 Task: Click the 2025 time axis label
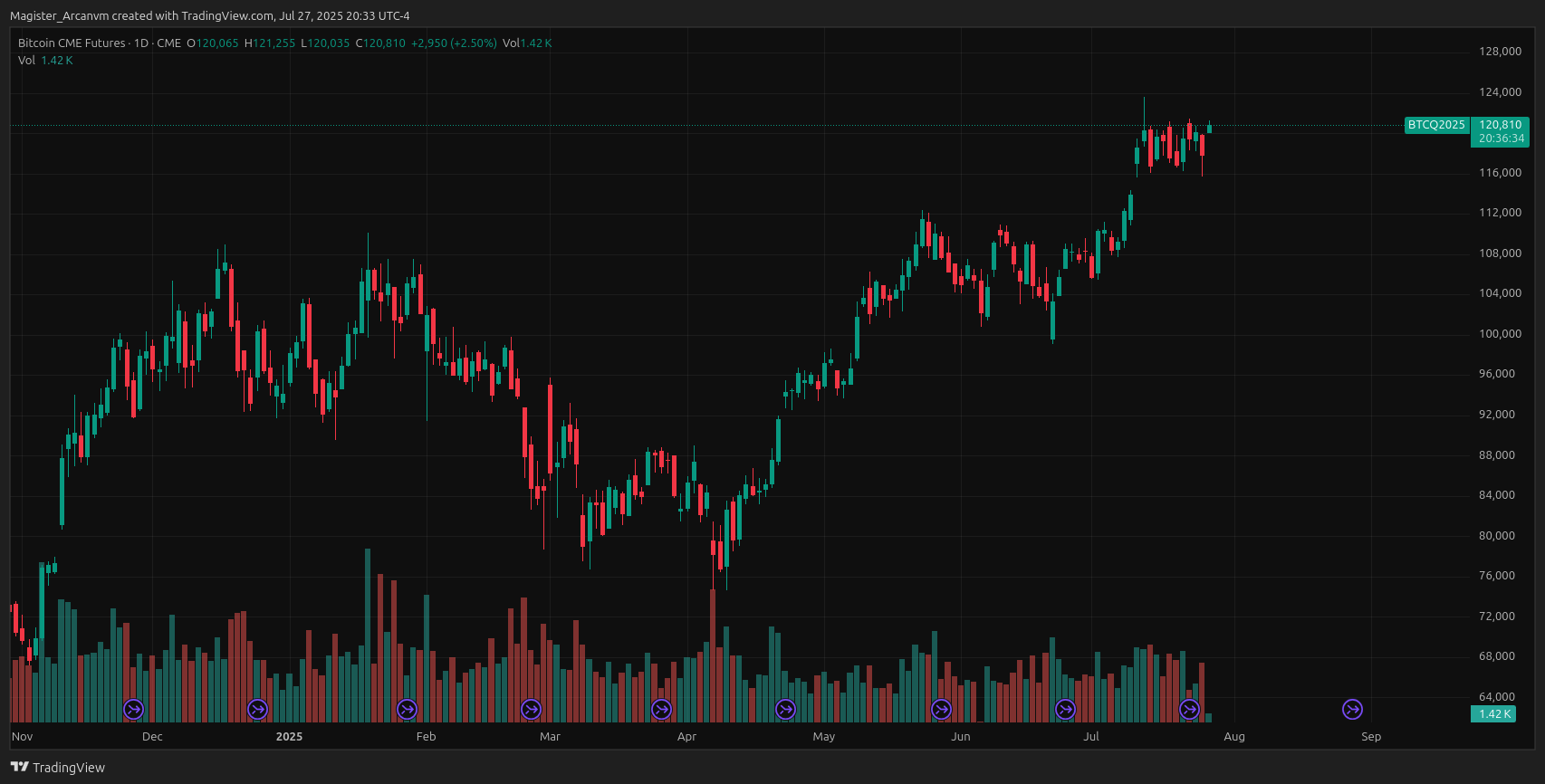pos(290,737)
